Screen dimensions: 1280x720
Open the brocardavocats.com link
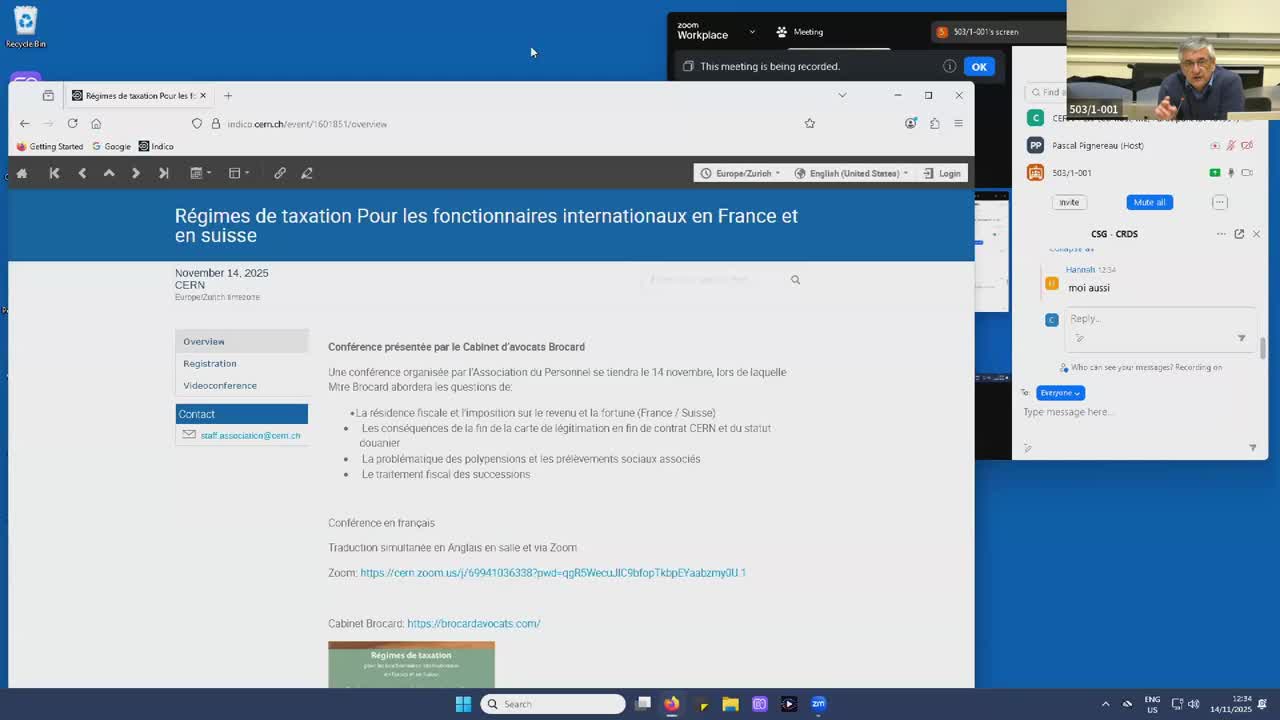473,624
